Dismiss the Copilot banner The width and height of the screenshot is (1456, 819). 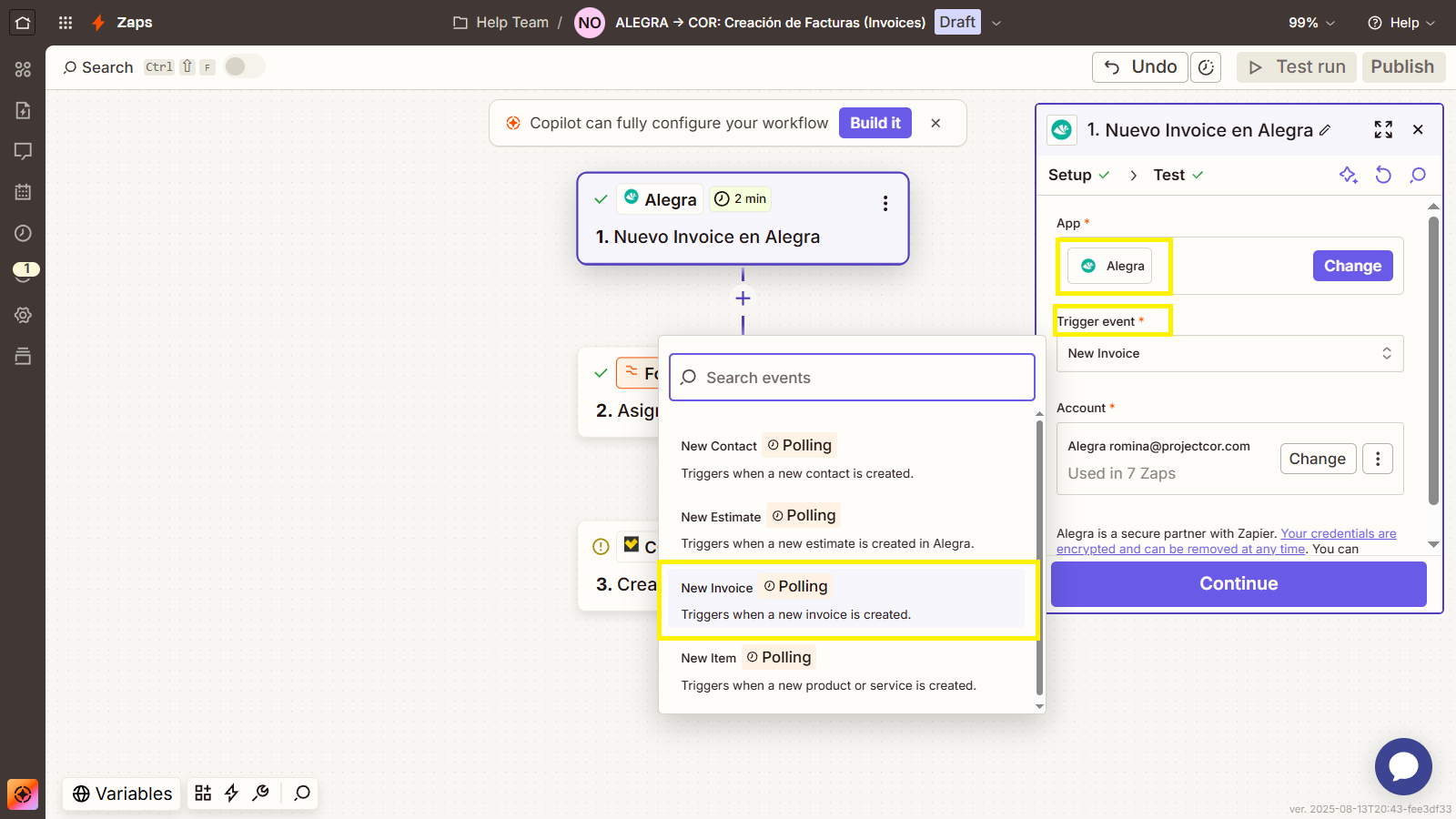pos(935,123)
